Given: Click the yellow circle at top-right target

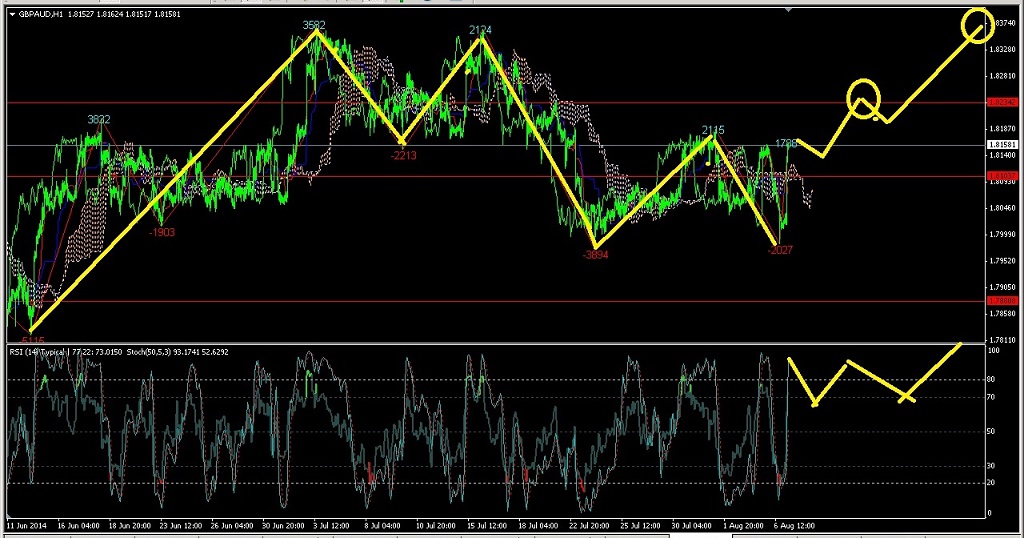Looking at the screenshot, I should [x=978, y=26].
